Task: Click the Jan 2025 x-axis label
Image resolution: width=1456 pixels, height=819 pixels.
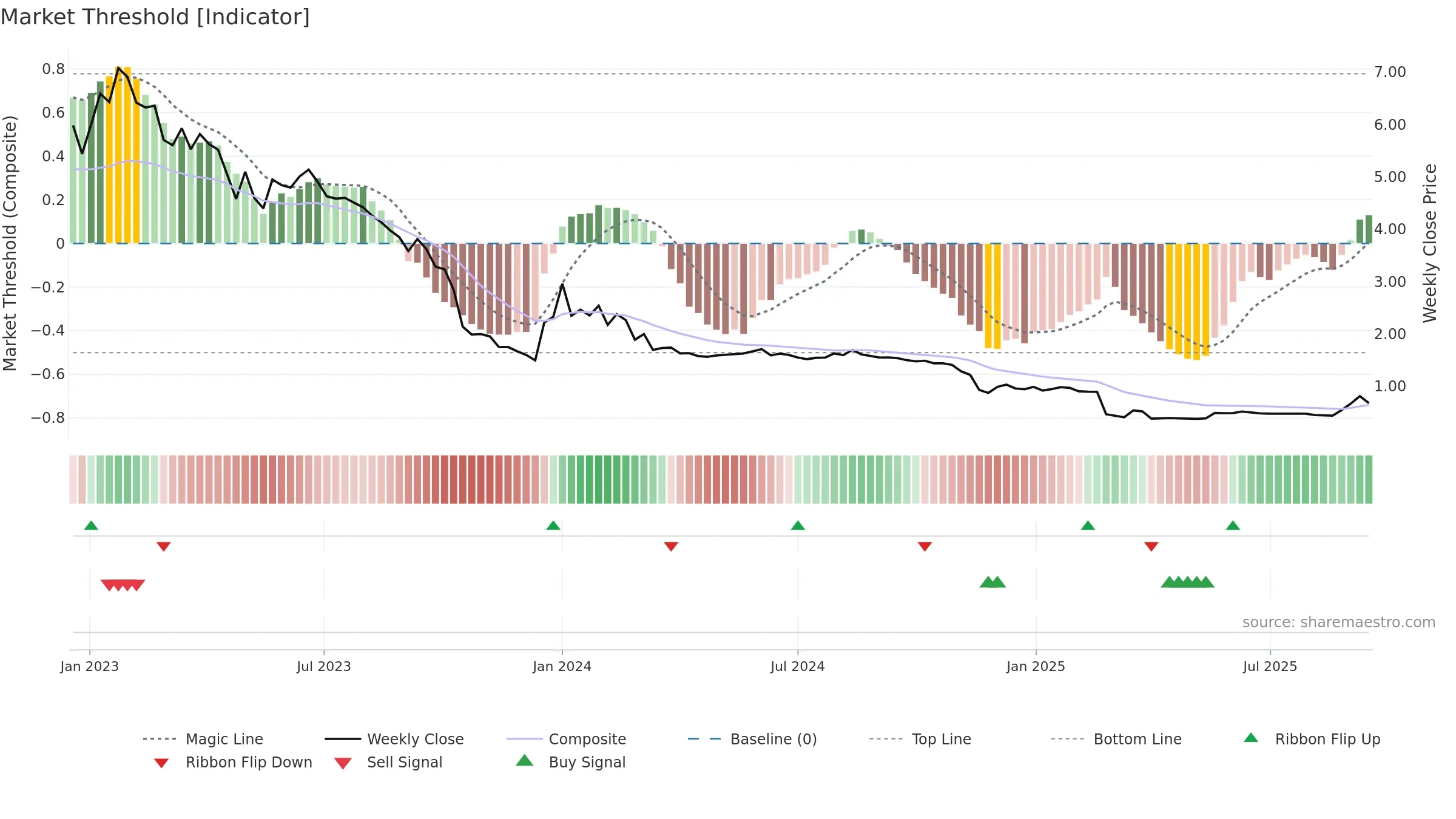Action: [x=1036, y=666]
